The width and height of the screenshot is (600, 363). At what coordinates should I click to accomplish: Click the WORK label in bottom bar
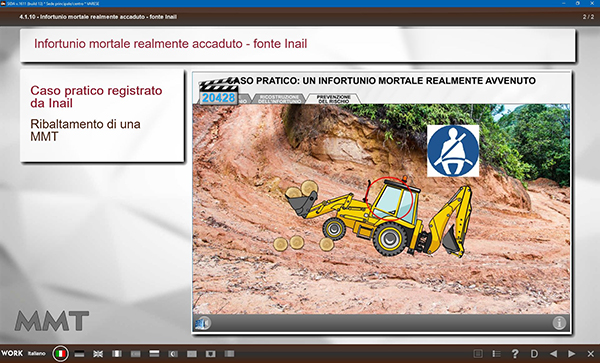12,353
